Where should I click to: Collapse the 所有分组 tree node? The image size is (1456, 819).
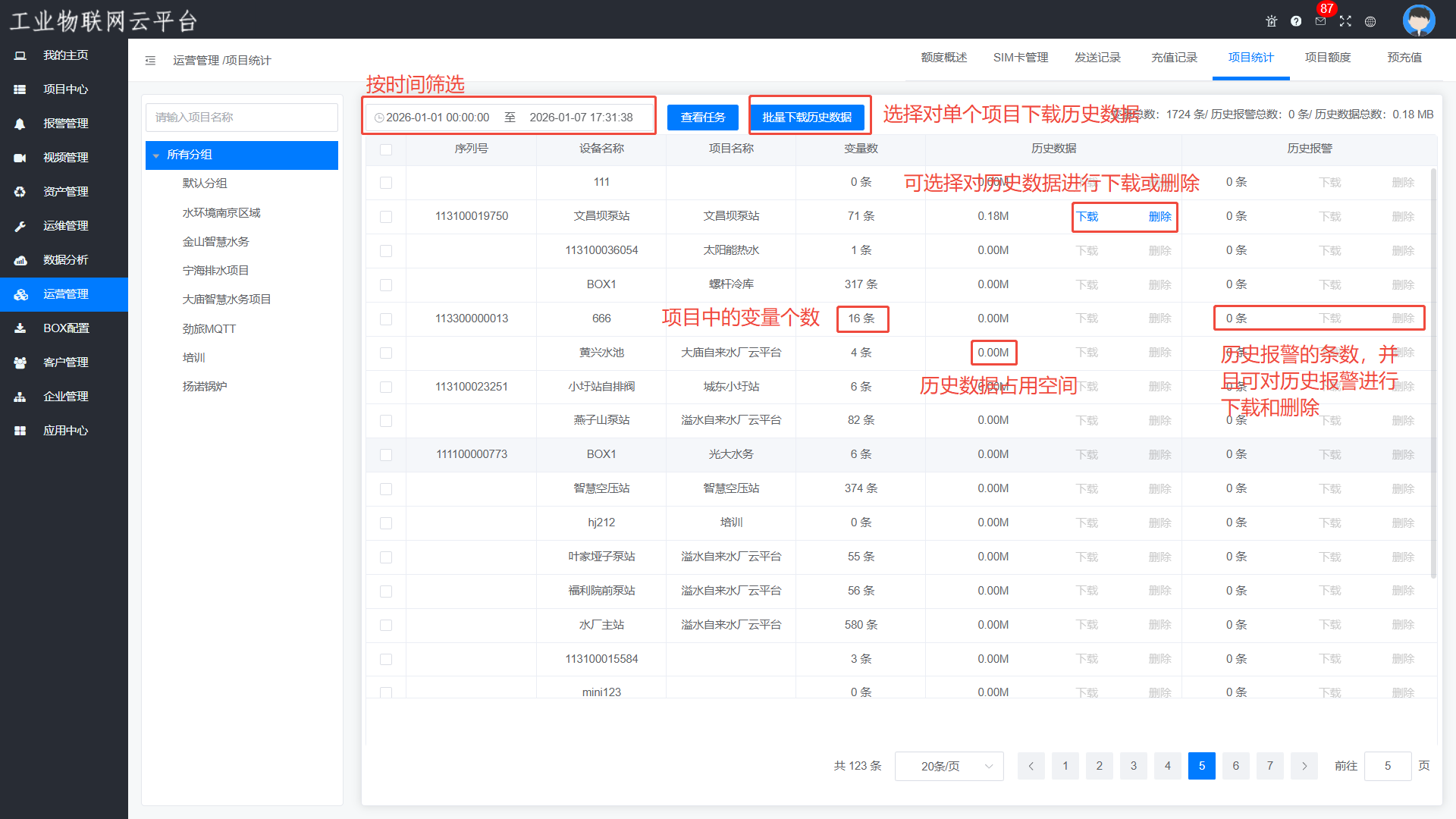(156, 155)
